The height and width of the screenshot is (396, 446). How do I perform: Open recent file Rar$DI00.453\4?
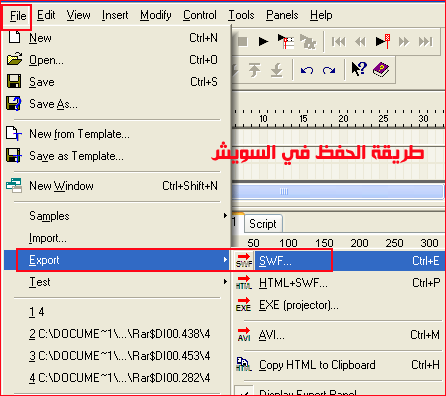[x=117, y=356]
